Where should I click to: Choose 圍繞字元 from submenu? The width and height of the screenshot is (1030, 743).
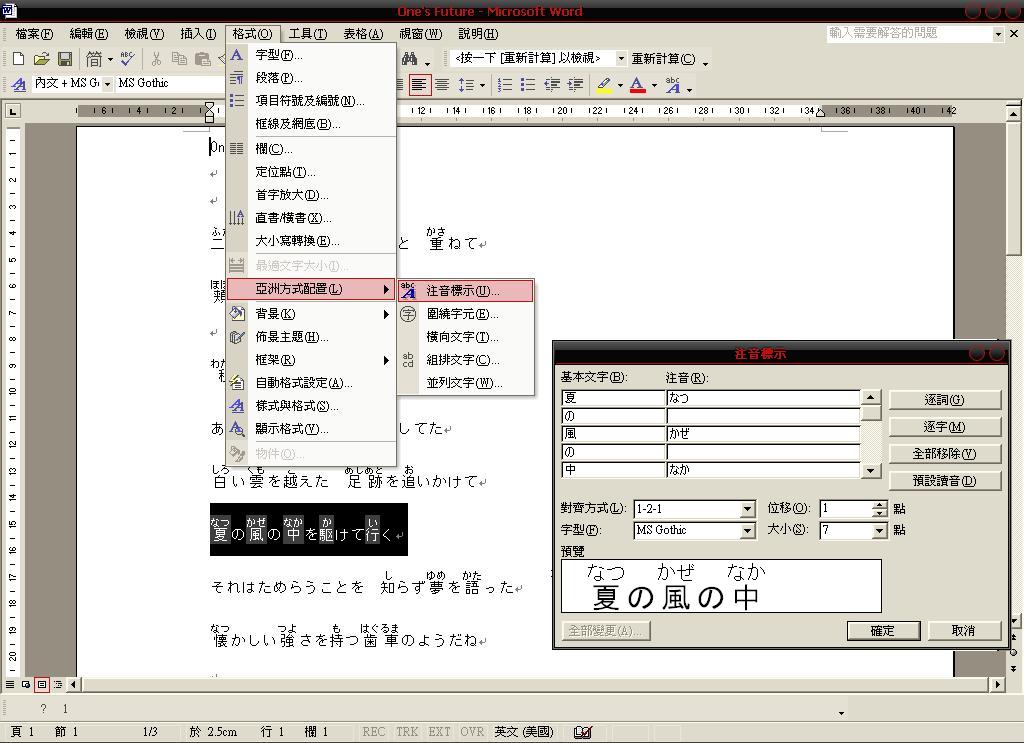click(466, 314)
